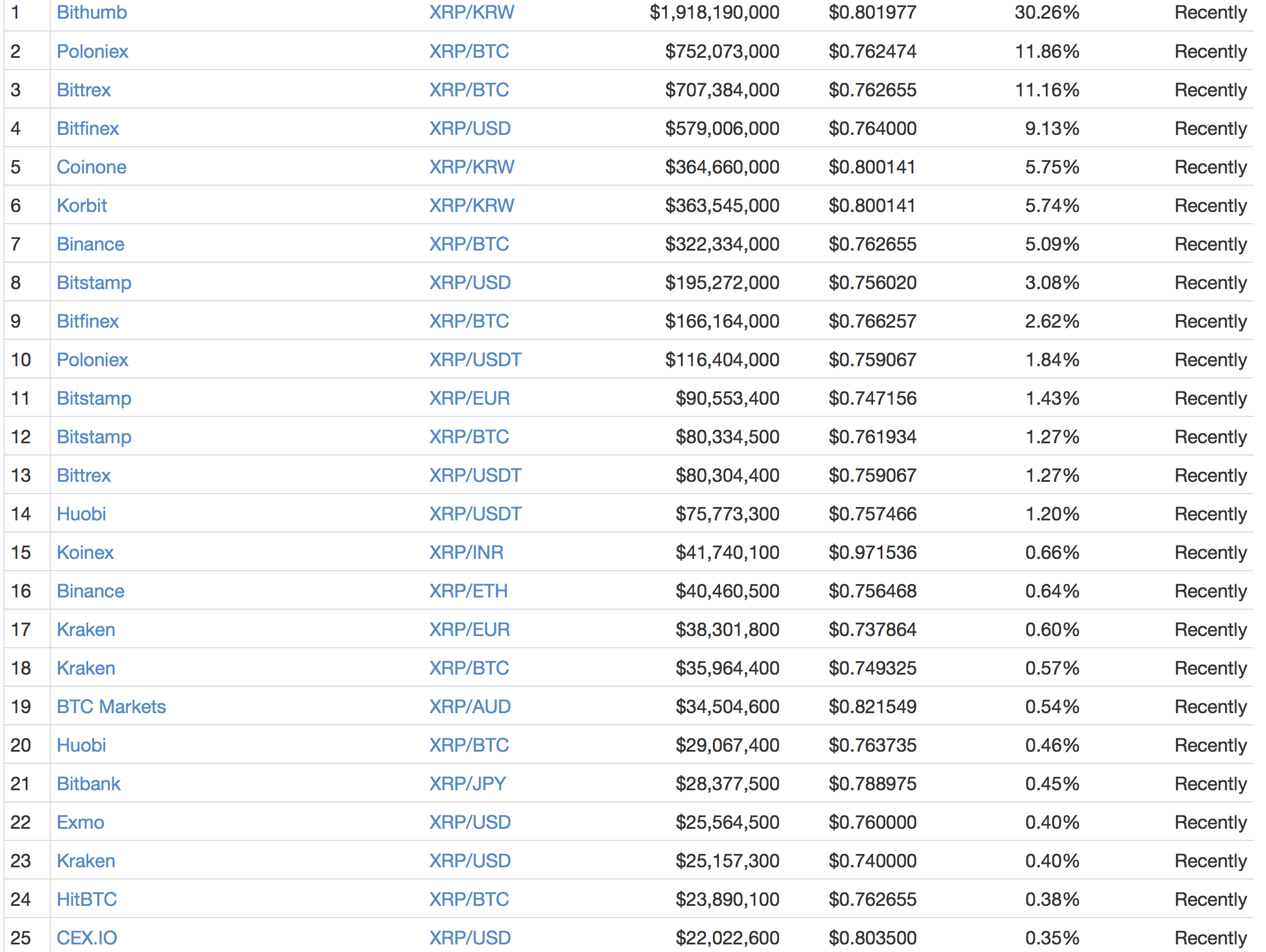Open Bittrex link in row 13
This screenshot has height=952, width=1266.
coord(84,475)
